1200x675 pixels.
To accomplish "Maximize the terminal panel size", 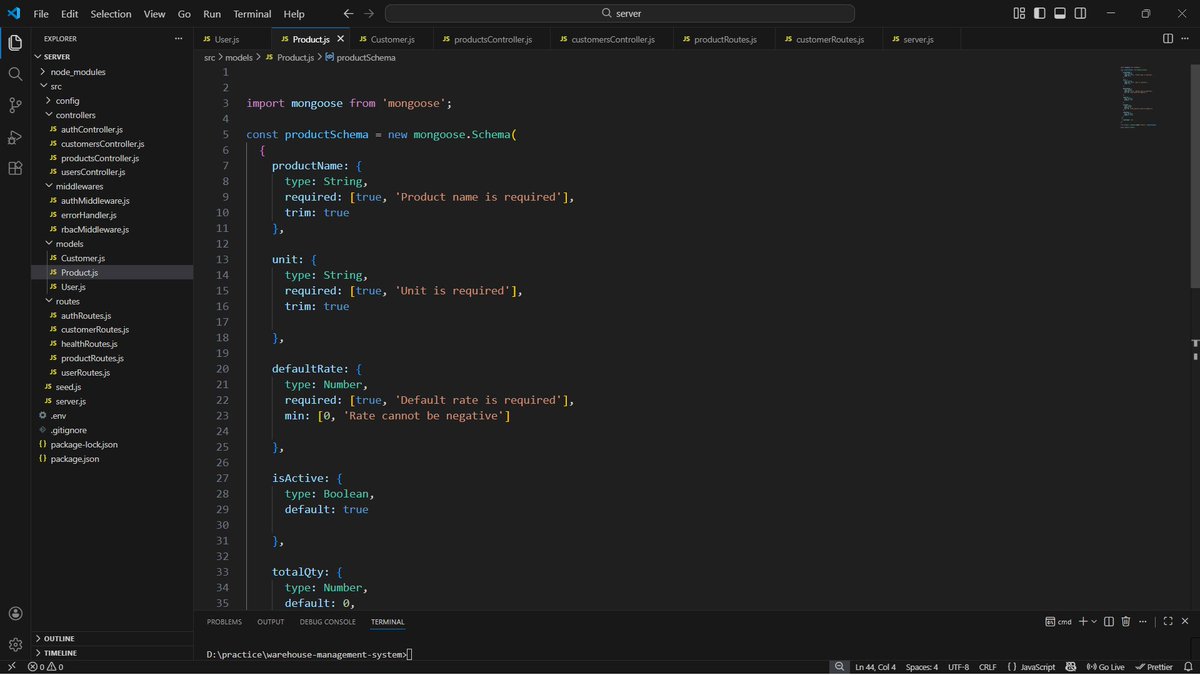I will pyautogui.click(x=1168, y=621).
